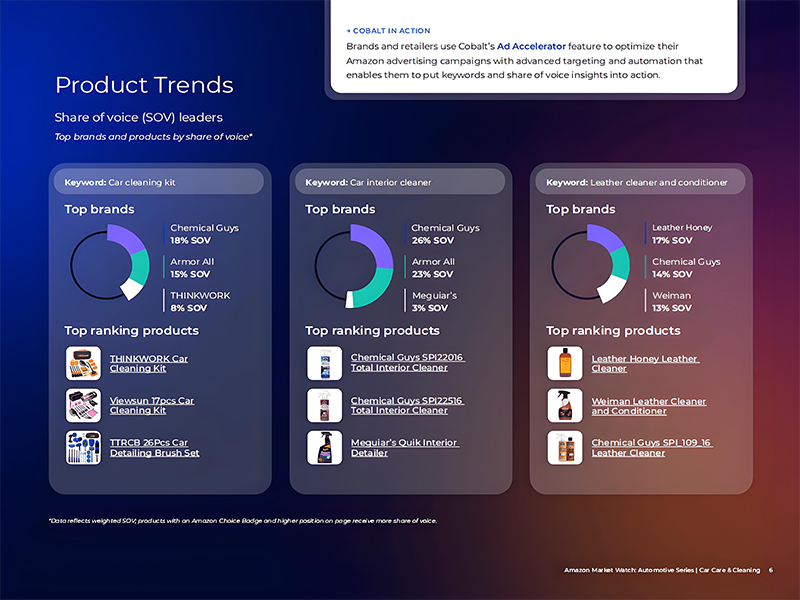The image size is (800, 600).
Task: Click the Weiman spray bottle image
Action: [x=565, y=406]
